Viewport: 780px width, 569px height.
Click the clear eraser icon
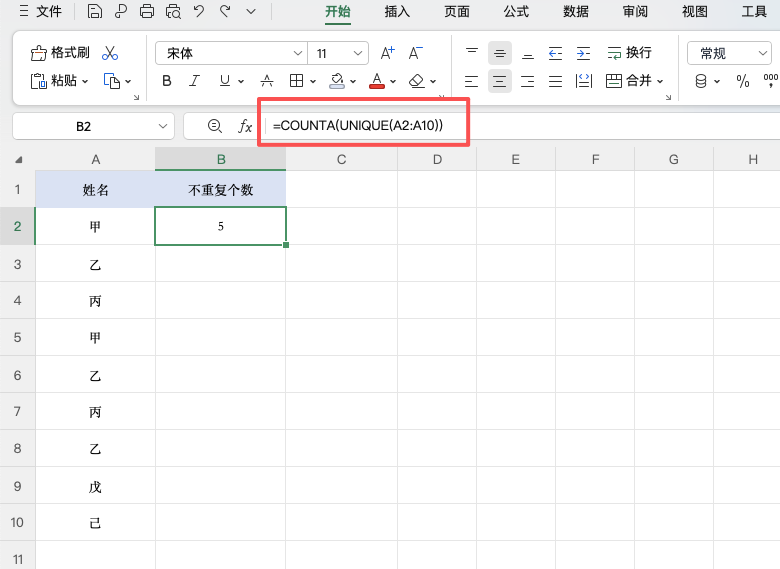[416, 81]
